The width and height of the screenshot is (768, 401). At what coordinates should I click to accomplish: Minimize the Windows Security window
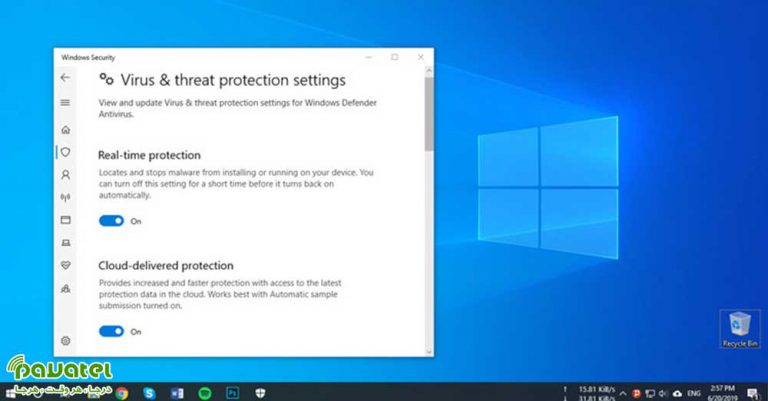(369, 57)
